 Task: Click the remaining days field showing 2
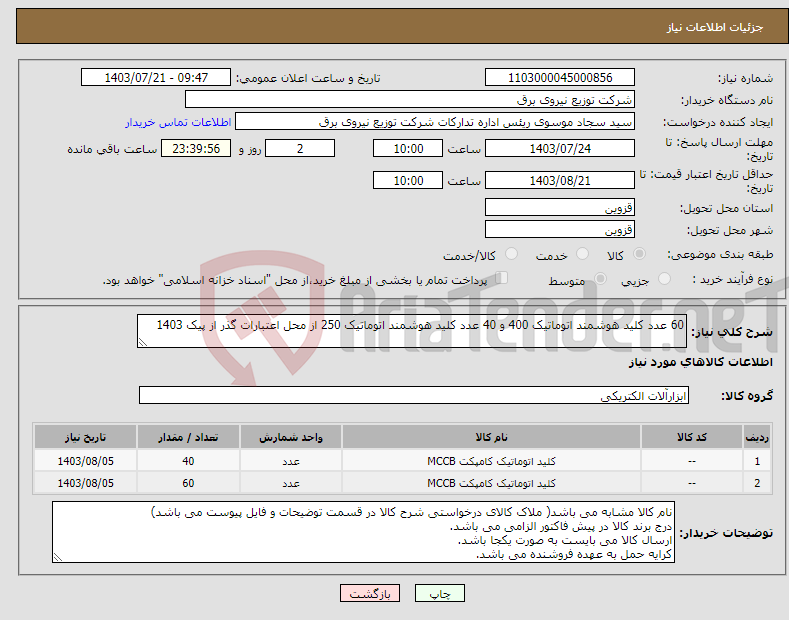[300, 148]
